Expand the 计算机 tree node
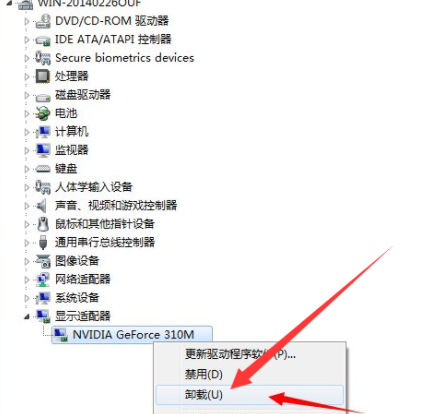428x414 pixels. [x=27, y=132]
